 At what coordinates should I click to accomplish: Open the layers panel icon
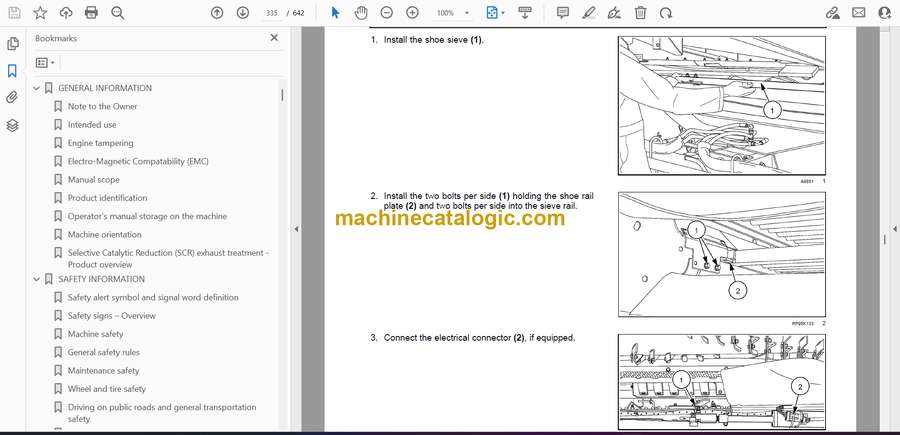[x=12, y=125]
